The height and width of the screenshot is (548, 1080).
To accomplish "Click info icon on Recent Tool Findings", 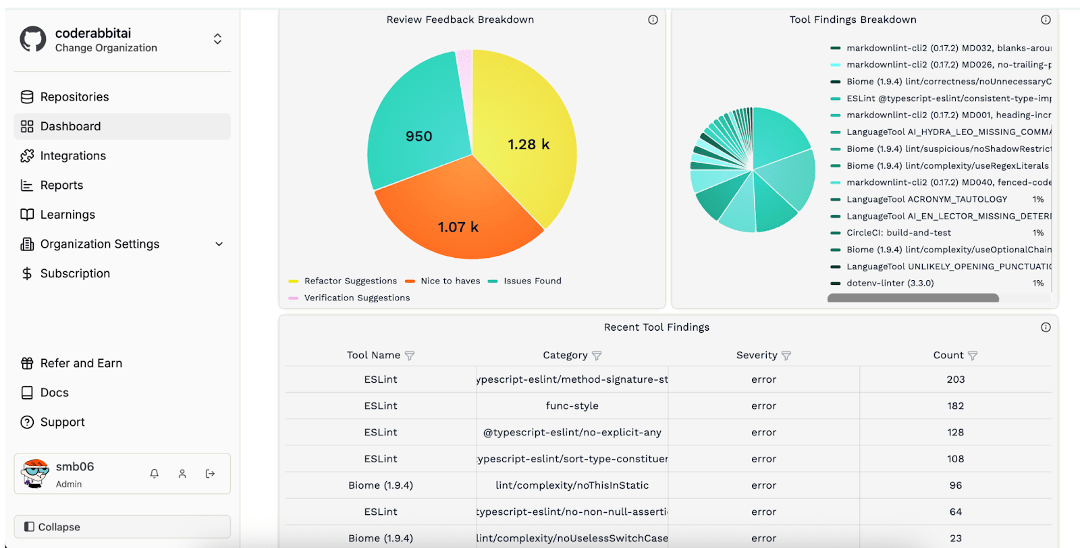I will 1046,327.
